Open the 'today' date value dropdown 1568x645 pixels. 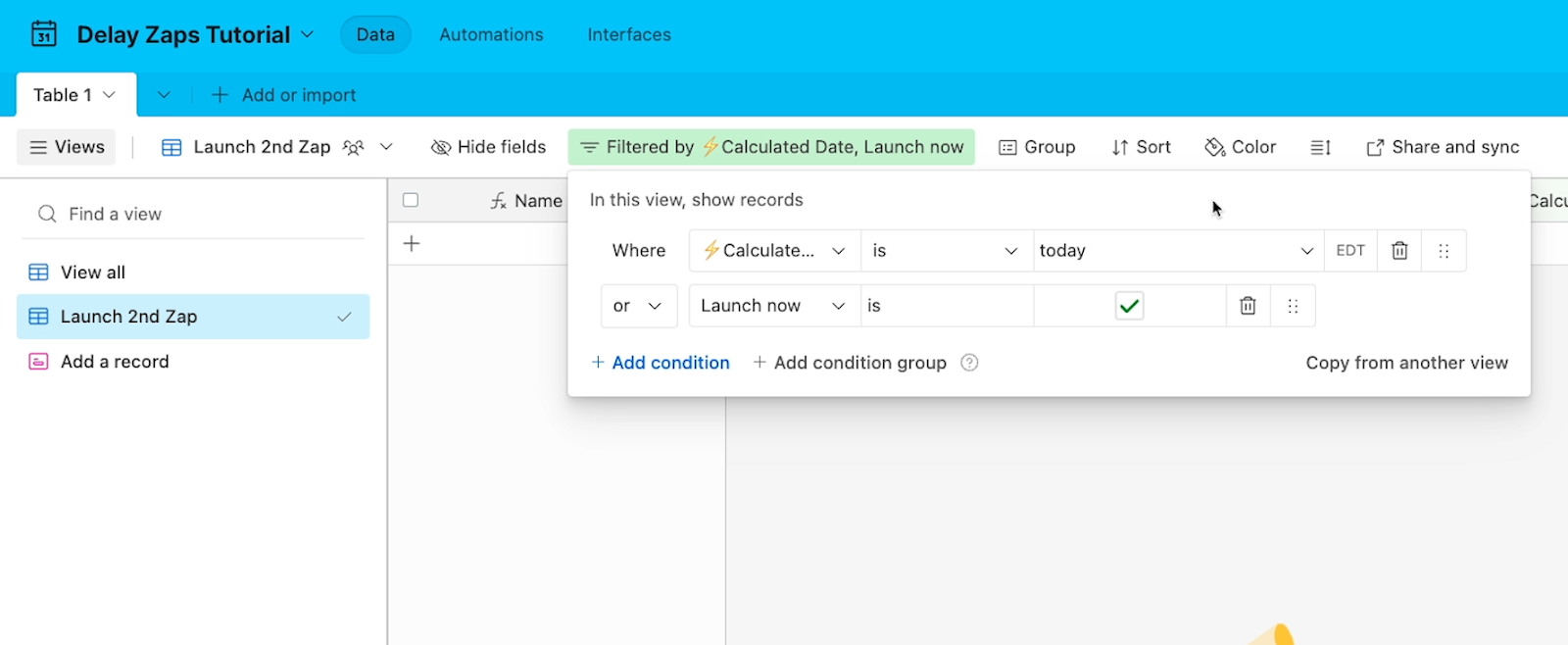[1178, 251]
